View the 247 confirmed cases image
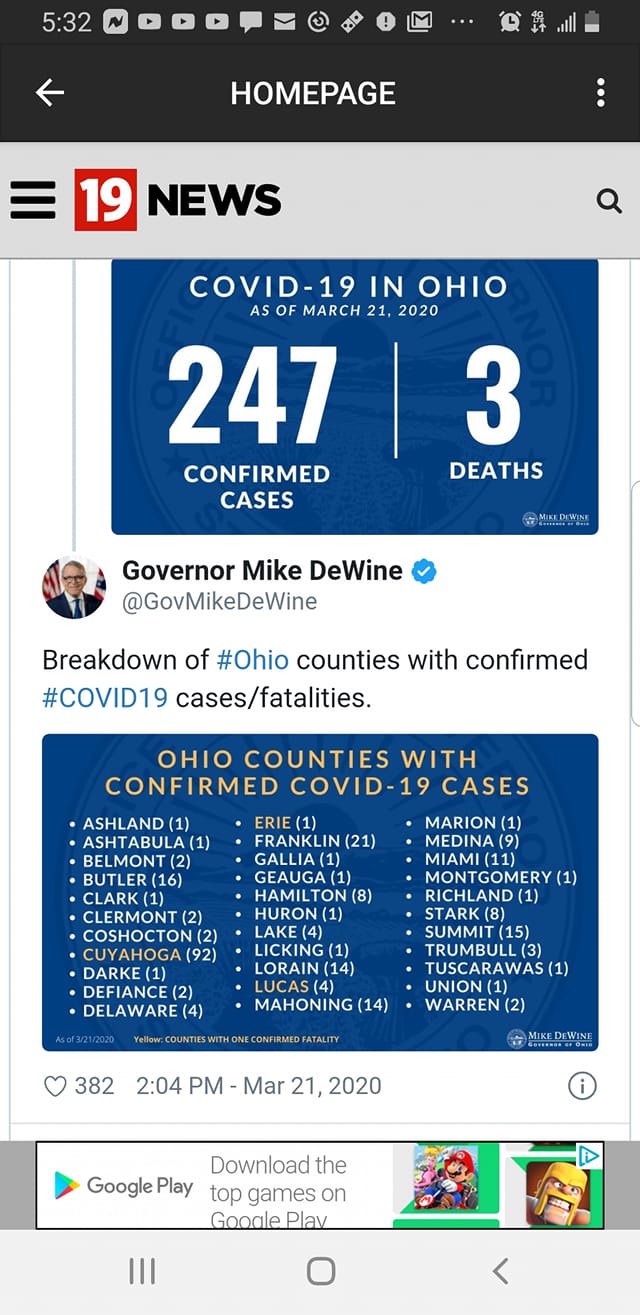This screenshot has width=640, height=1315. point(355,397)
